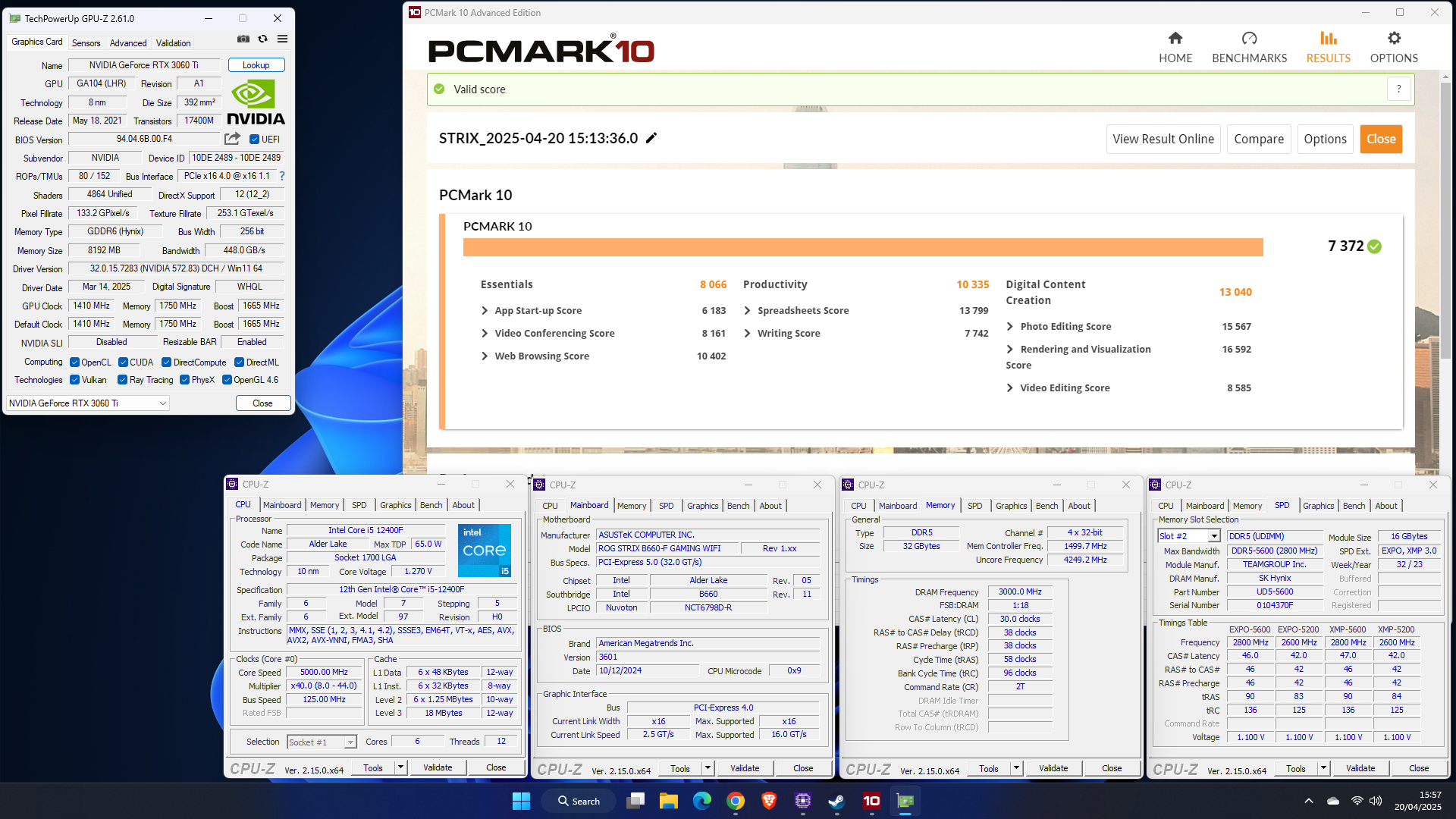Open GPU selection dropdown in GPU-Z
1456x819 pixels.
(x=87, y=403)
